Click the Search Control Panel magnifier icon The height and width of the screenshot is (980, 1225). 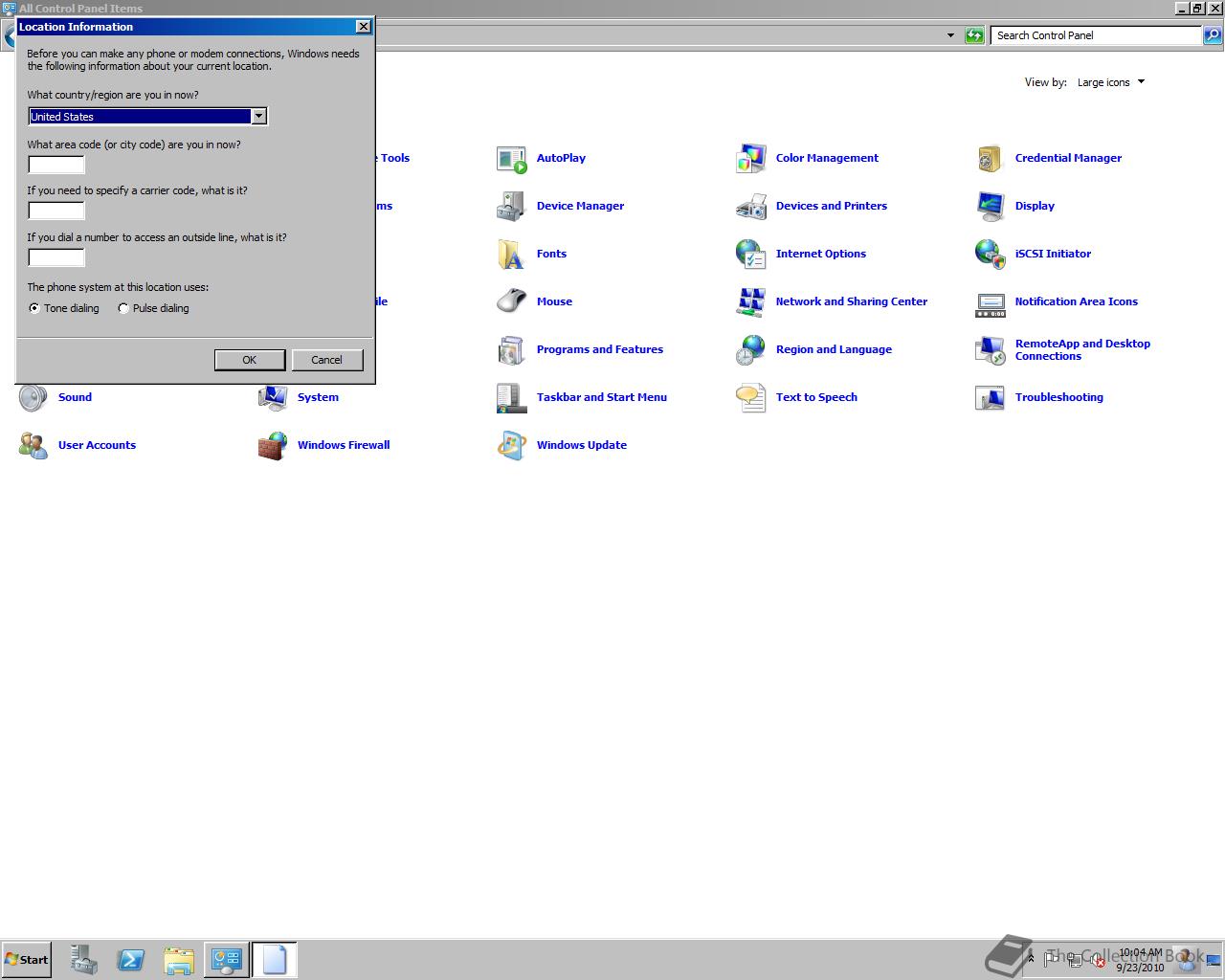tap(1213, 35)
